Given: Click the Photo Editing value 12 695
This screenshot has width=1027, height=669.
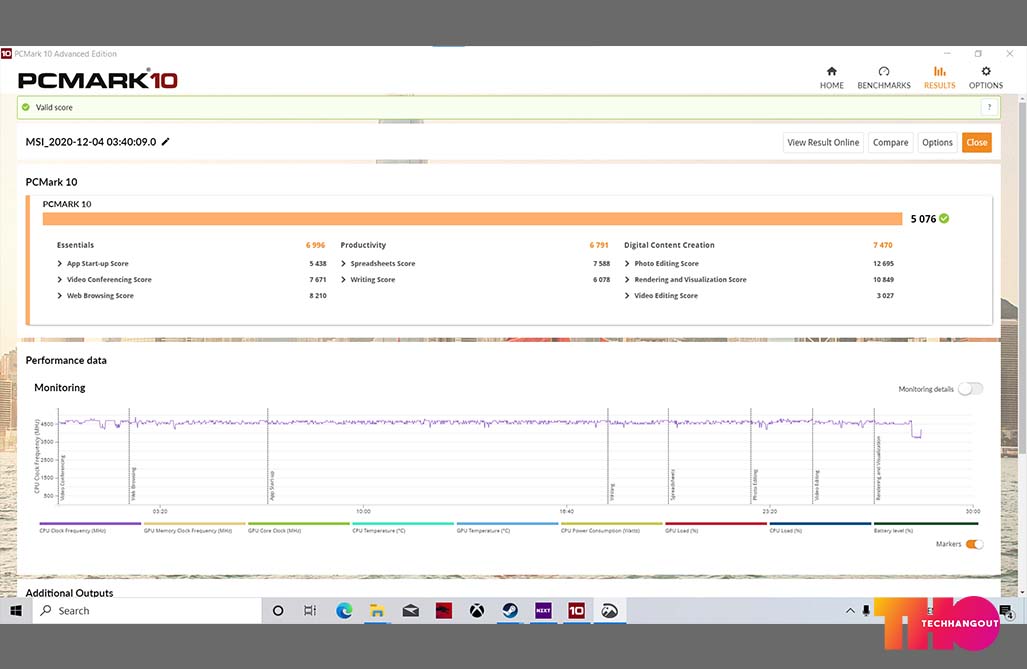Looking at the screenshot, I should (x=884, y=263).
